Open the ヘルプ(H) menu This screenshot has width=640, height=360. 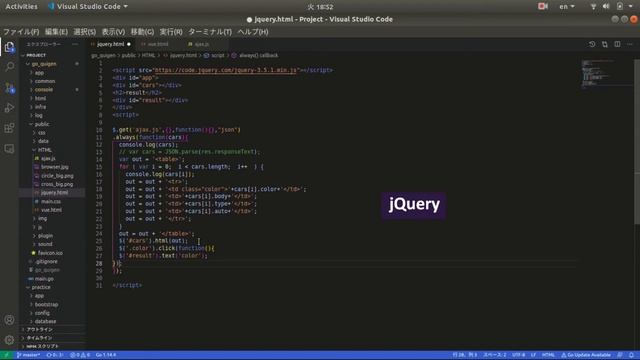click(253, 31)
